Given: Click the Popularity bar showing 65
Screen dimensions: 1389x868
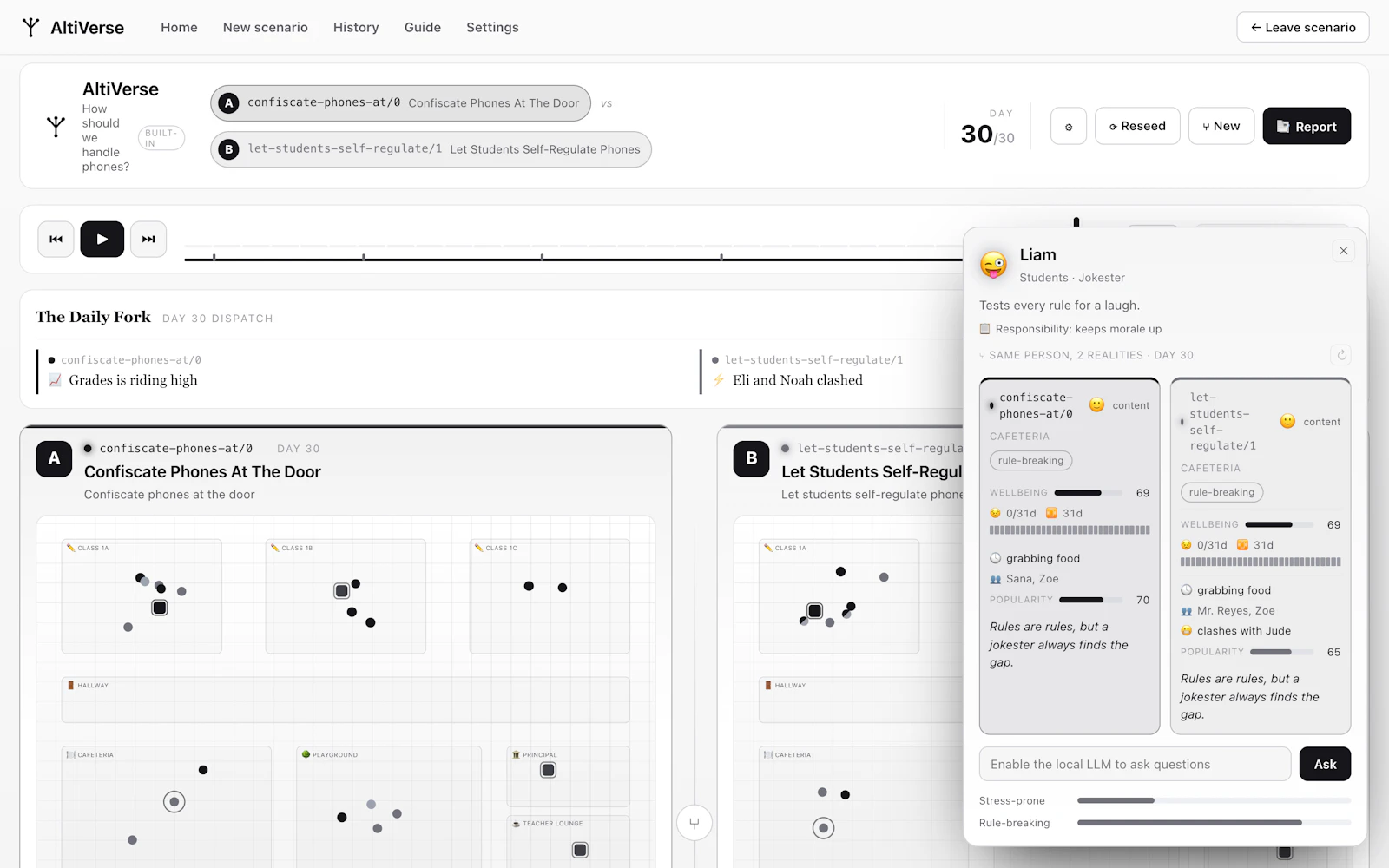Looking at the screenshot, I should (x=1282, y=652).
